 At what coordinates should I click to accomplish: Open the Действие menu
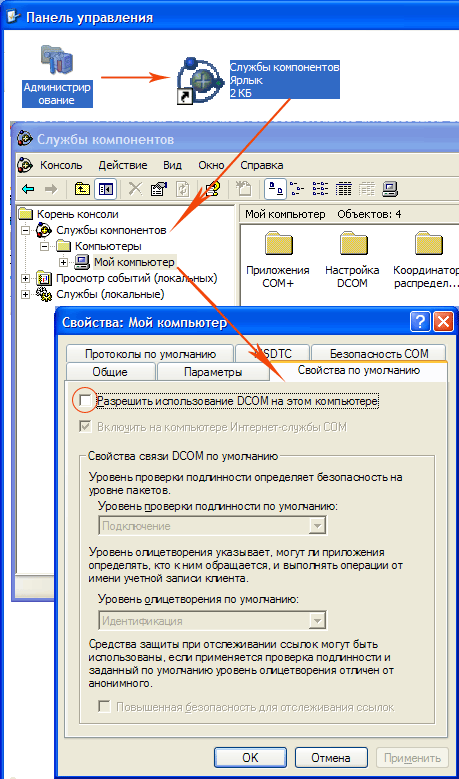click(123, 165)
